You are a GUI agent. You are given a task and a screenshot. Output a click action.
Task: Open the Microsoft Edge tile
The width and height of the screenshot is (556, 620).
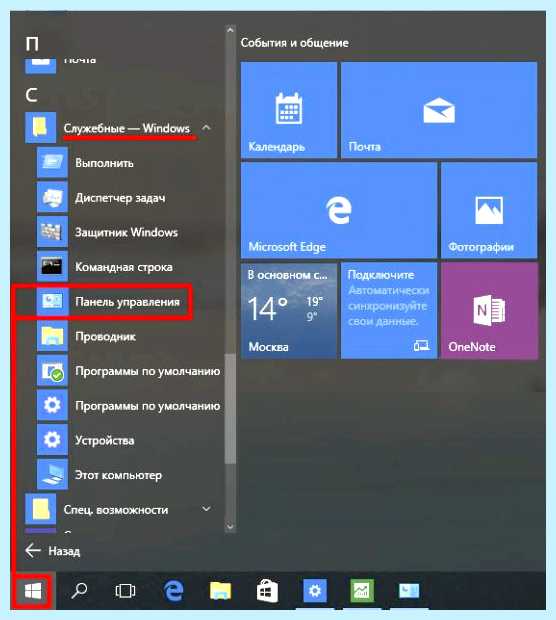pyautogui.click(x=339, y=210)
